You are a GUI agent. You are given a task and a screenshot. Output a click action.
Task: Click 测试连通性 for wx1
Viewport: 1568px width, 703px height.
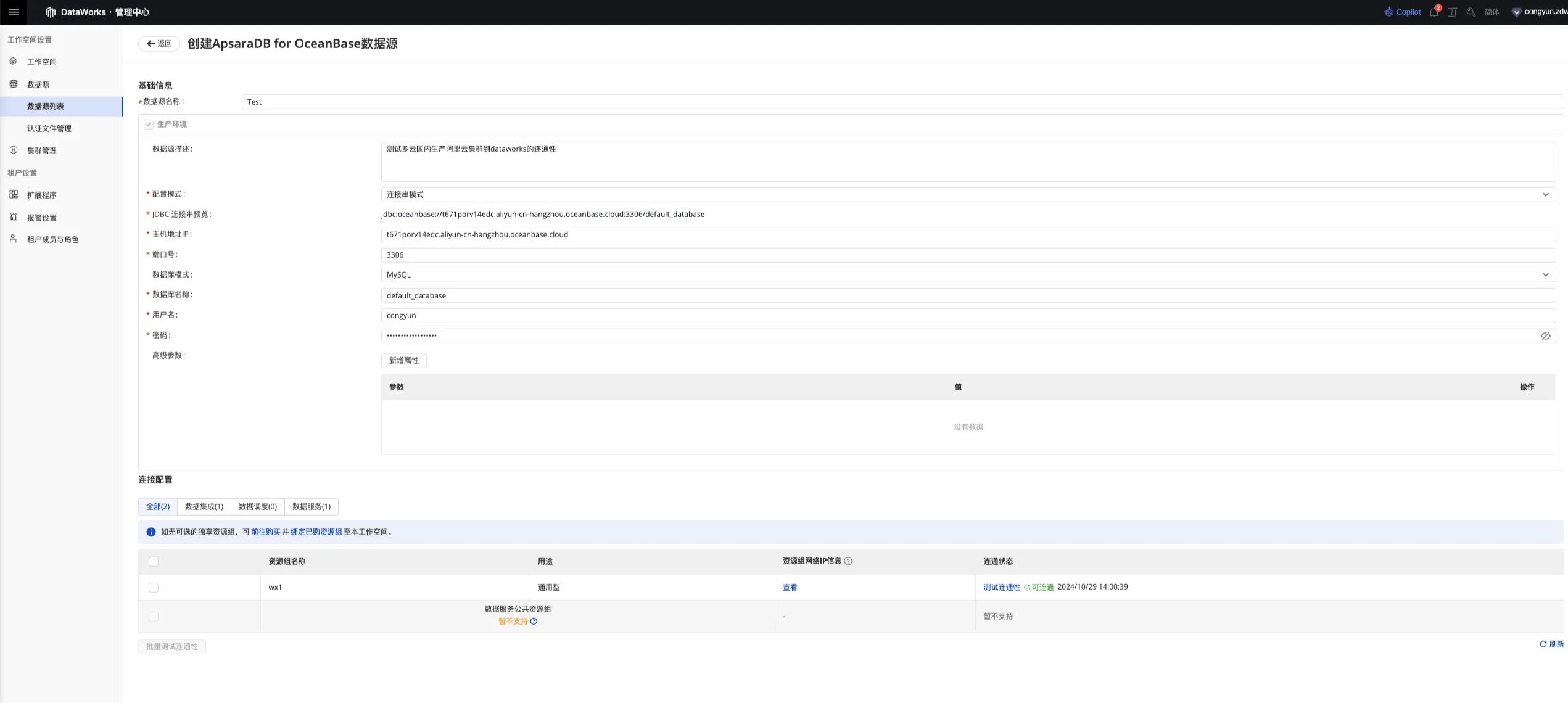pos(1002,587)
